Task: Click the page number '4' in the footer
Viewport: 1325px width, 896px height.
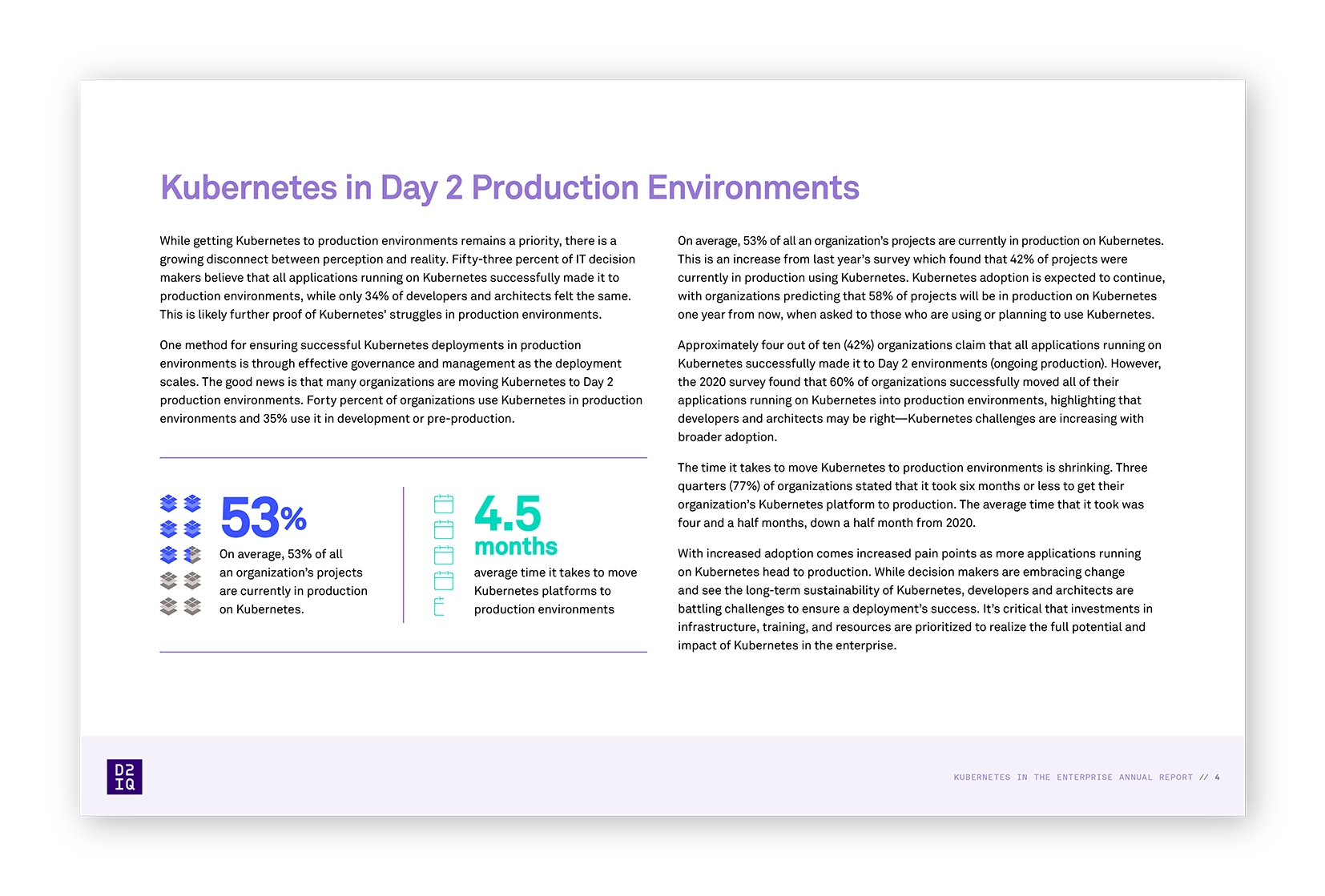Action: pos(1218,777)
